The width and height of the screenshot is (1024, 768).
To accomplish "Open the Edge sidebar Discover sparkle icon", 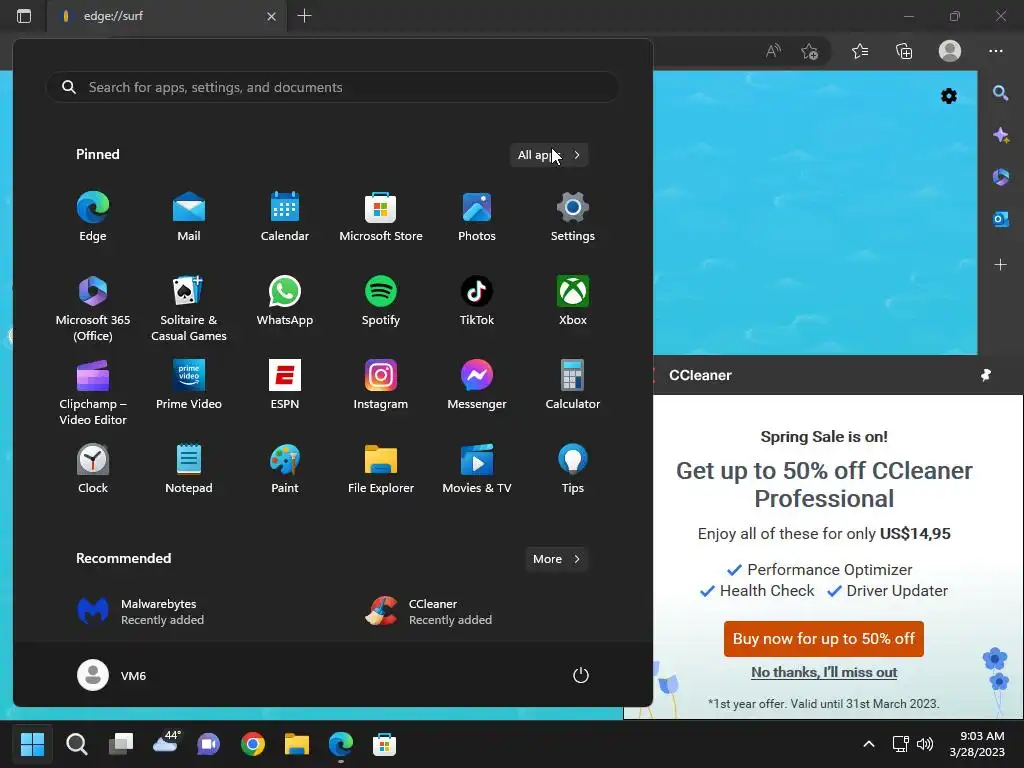I will (1000, 135).
